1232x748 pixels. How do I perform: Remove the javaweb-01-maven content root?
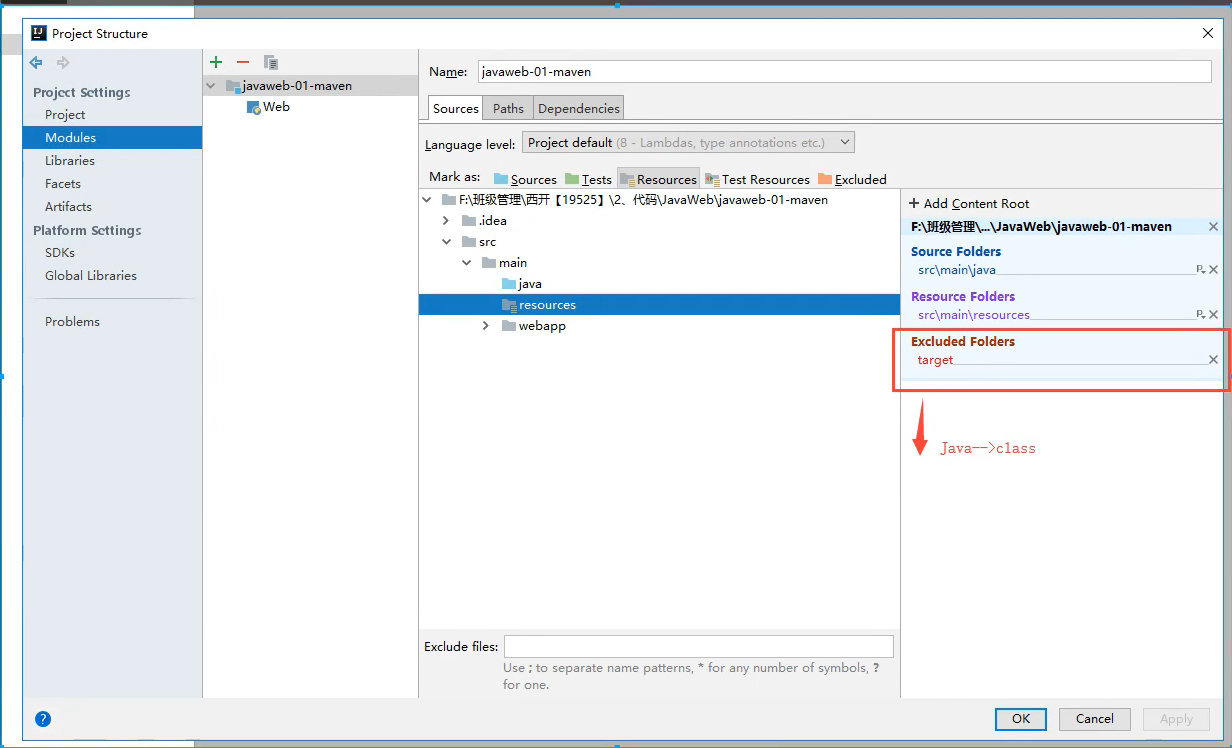(x=1214, y=227)
